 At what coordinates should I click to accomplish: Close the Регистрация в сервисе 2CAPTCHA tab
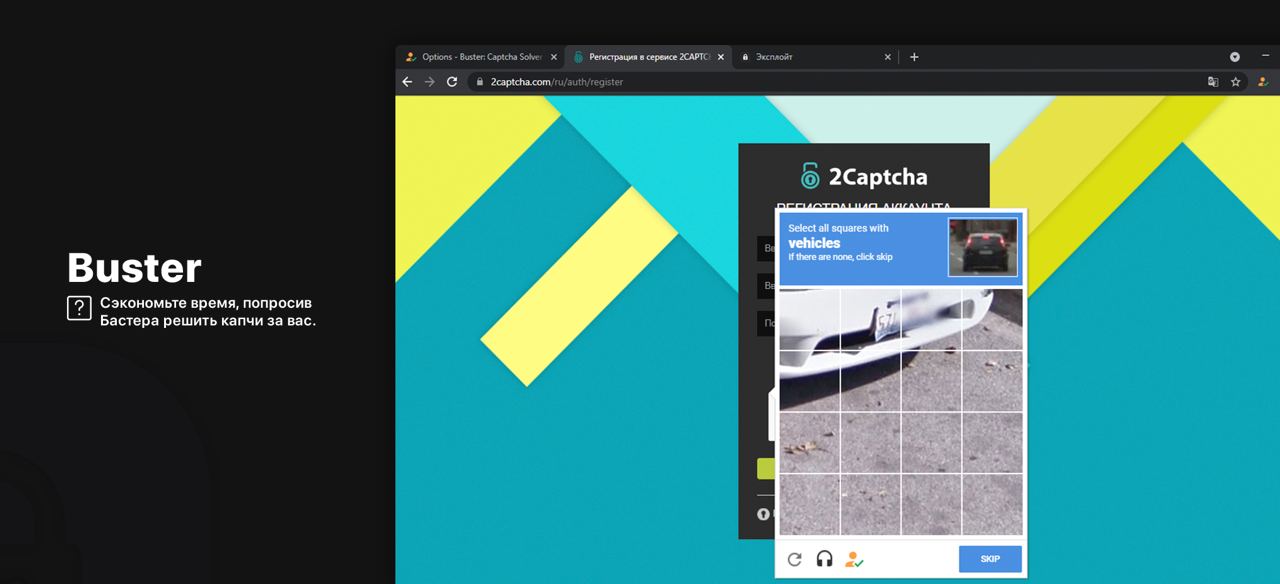[721, 57]
